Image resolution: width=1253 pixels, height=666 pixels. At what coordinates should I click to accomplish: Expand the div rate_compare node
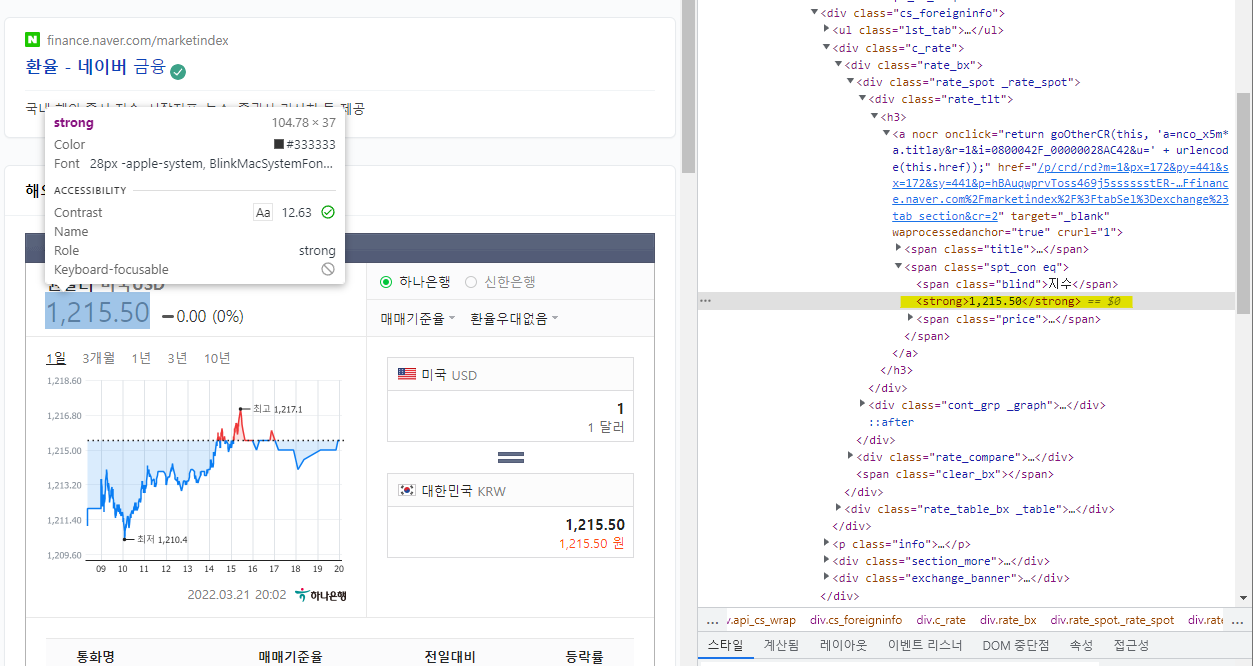coord(850,457)
